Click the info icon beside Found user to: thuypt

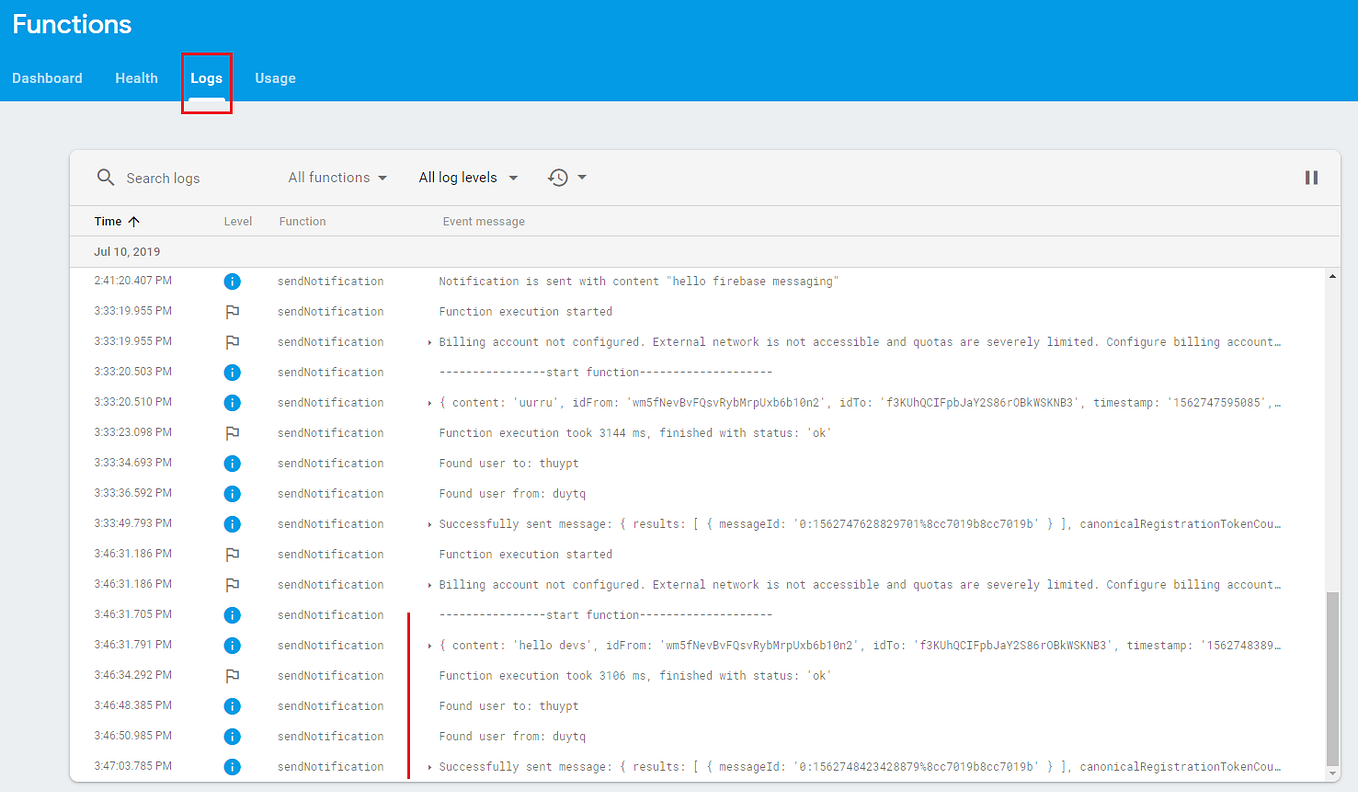point(232,463)
